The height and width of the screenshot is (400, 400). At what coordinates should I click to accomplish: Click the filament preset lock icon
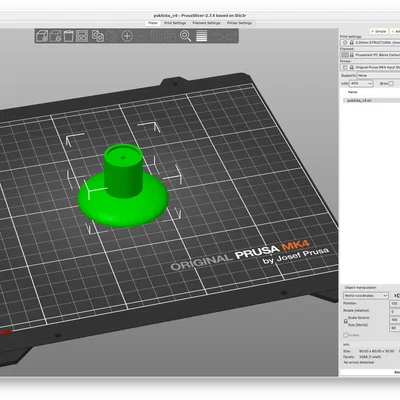[351, 55]
